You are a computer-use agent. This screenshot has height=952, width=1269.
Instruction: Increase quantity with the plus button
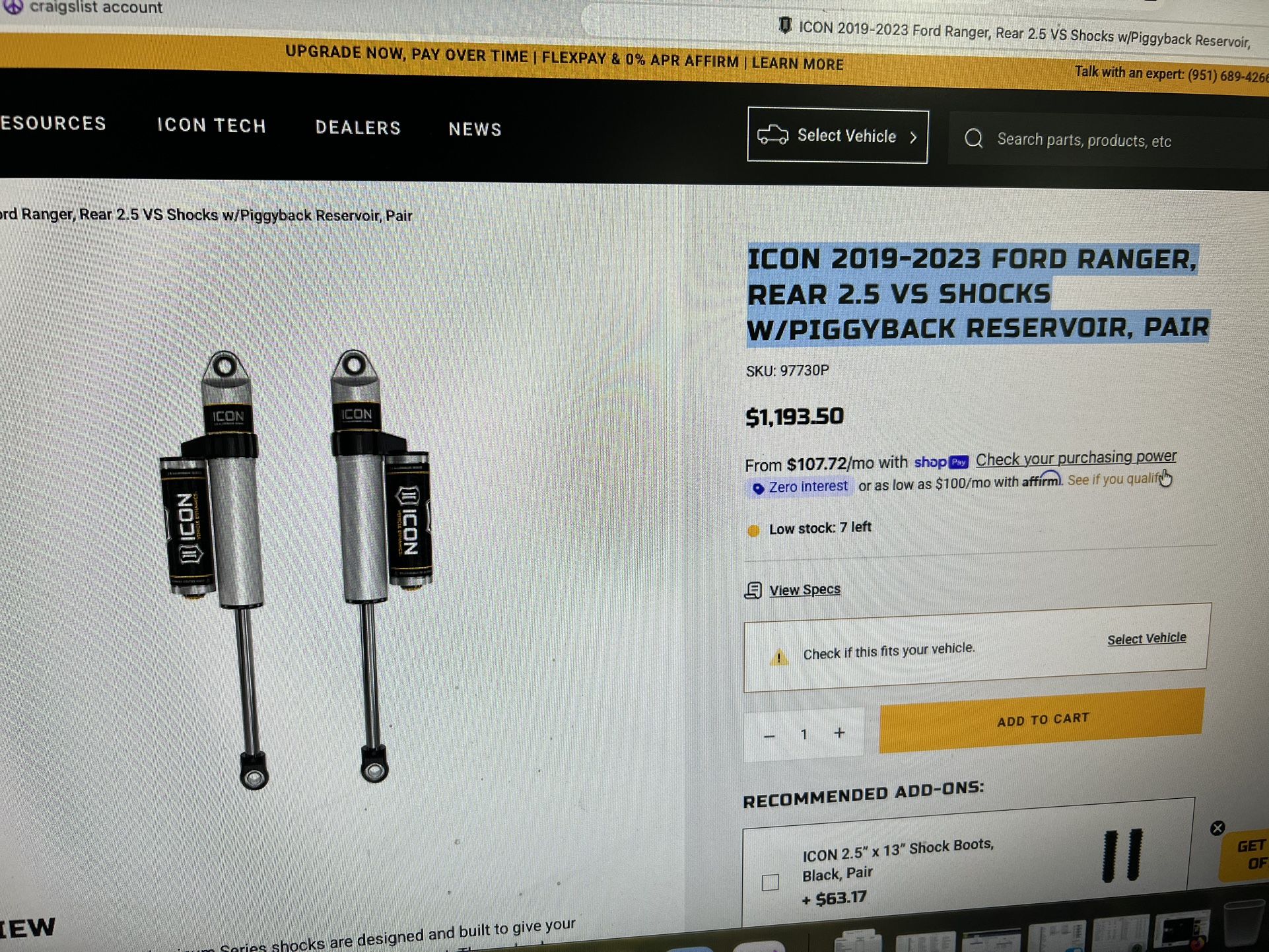(x=839, y=733)
